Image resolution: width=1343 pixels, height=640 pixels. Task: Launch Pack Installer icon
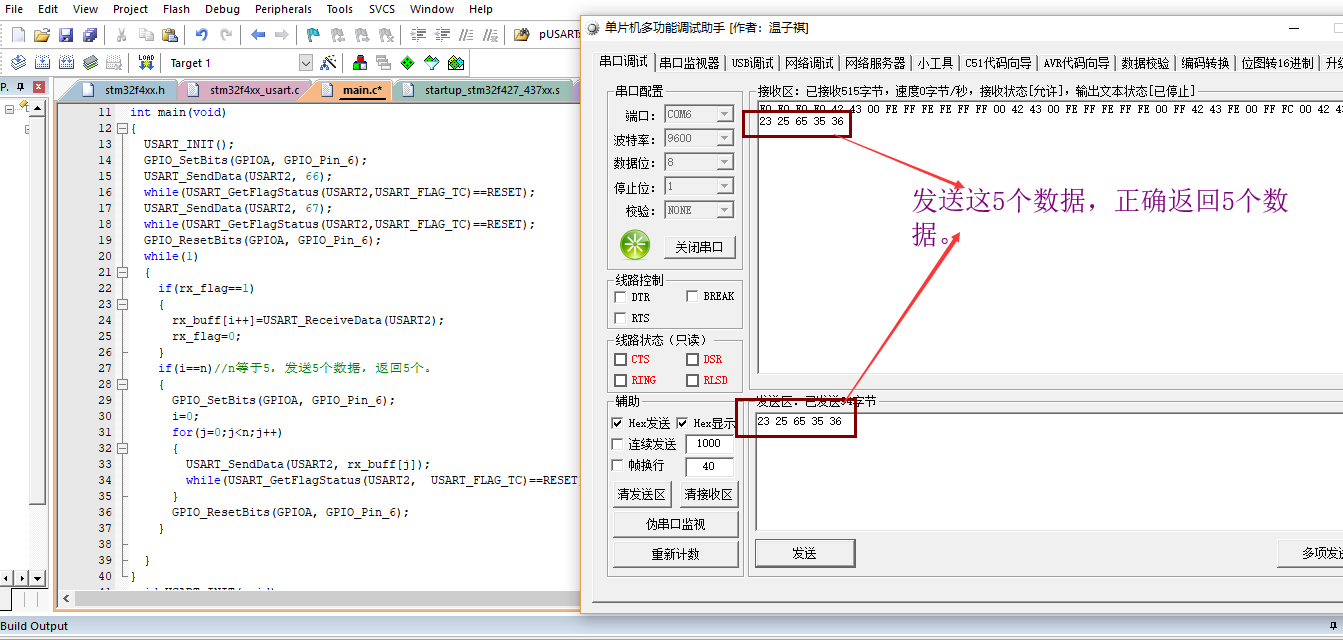click(455, 62)
